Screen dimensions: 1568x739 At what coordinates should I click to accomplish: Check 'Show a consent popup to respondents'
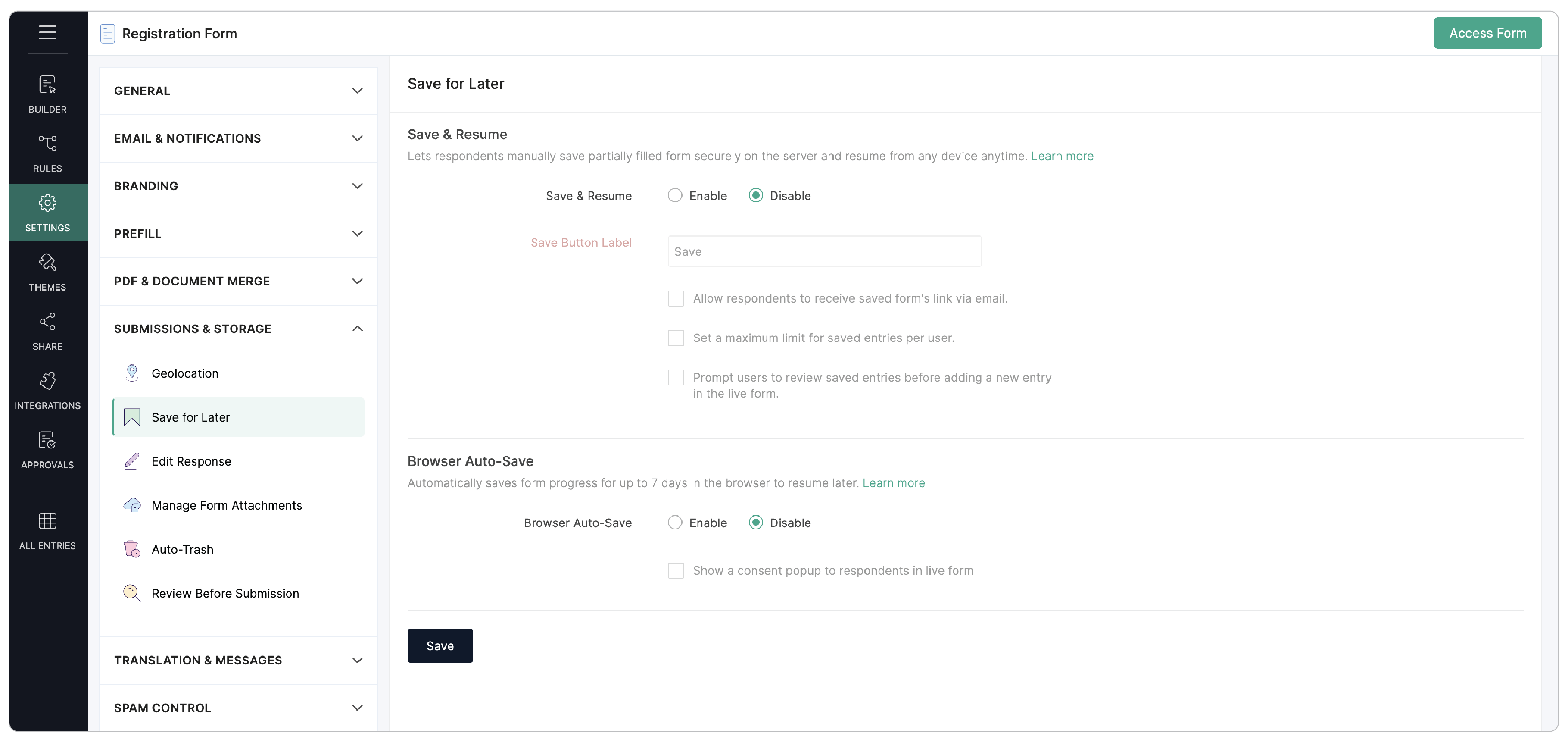(676, 570)
